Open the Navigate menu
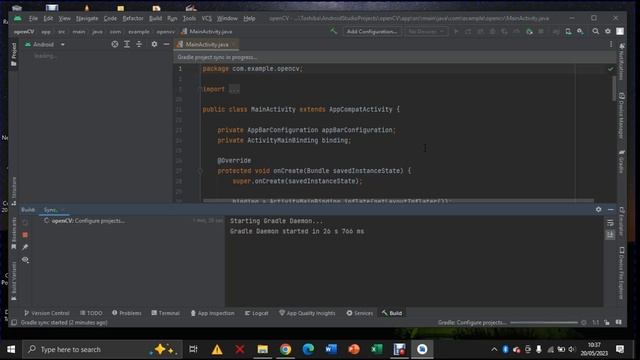The width and height of the screenshot is (640, 360). pyautogui.click(x=87, y=18)
